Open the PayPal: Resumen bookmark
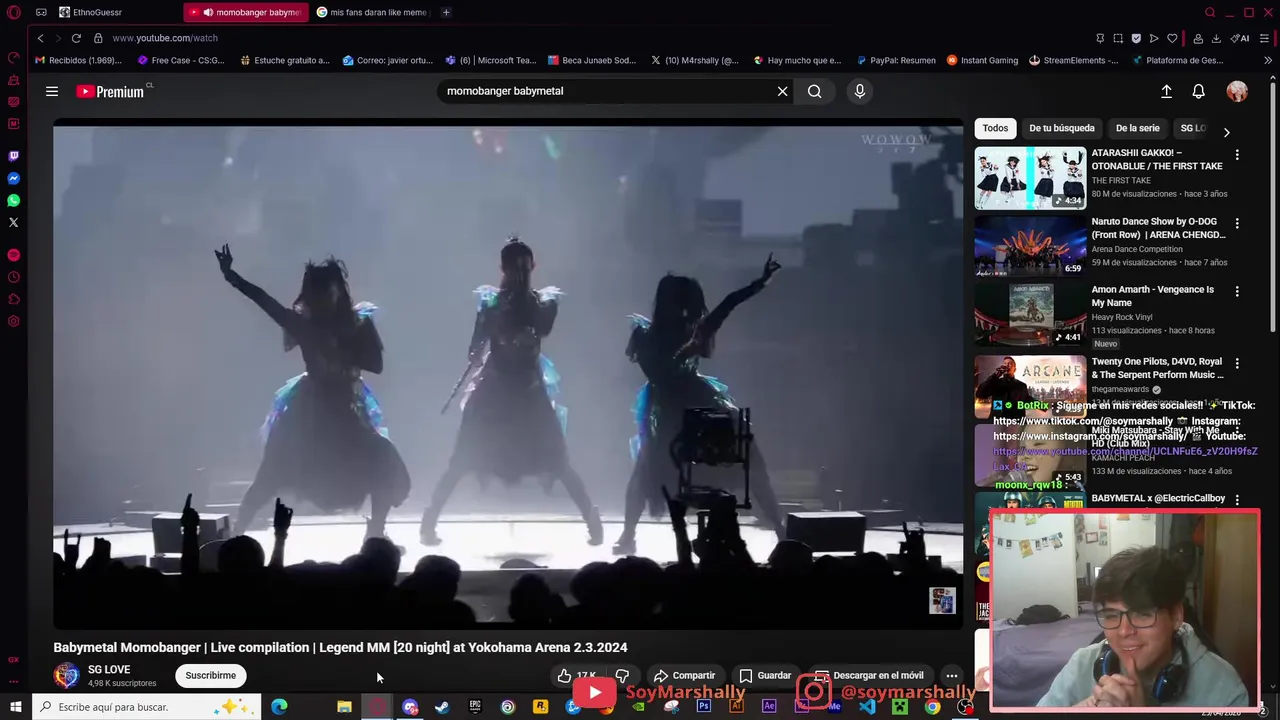This screenshot has height=720, width=1280. click(x=895, y=60)
